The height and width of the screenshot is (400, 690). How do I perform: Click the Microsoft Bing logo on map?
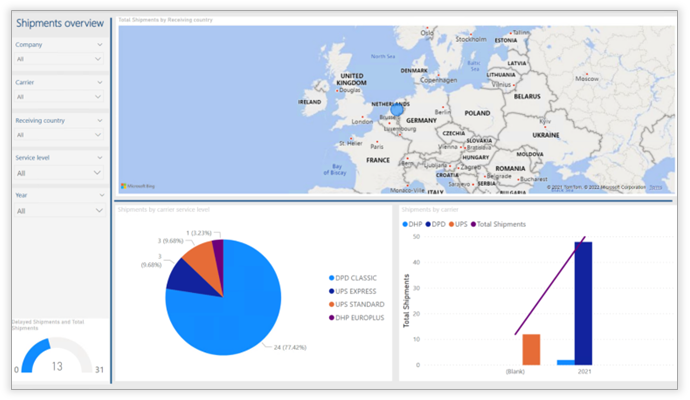pyautogui.click(x=138, y=186)
